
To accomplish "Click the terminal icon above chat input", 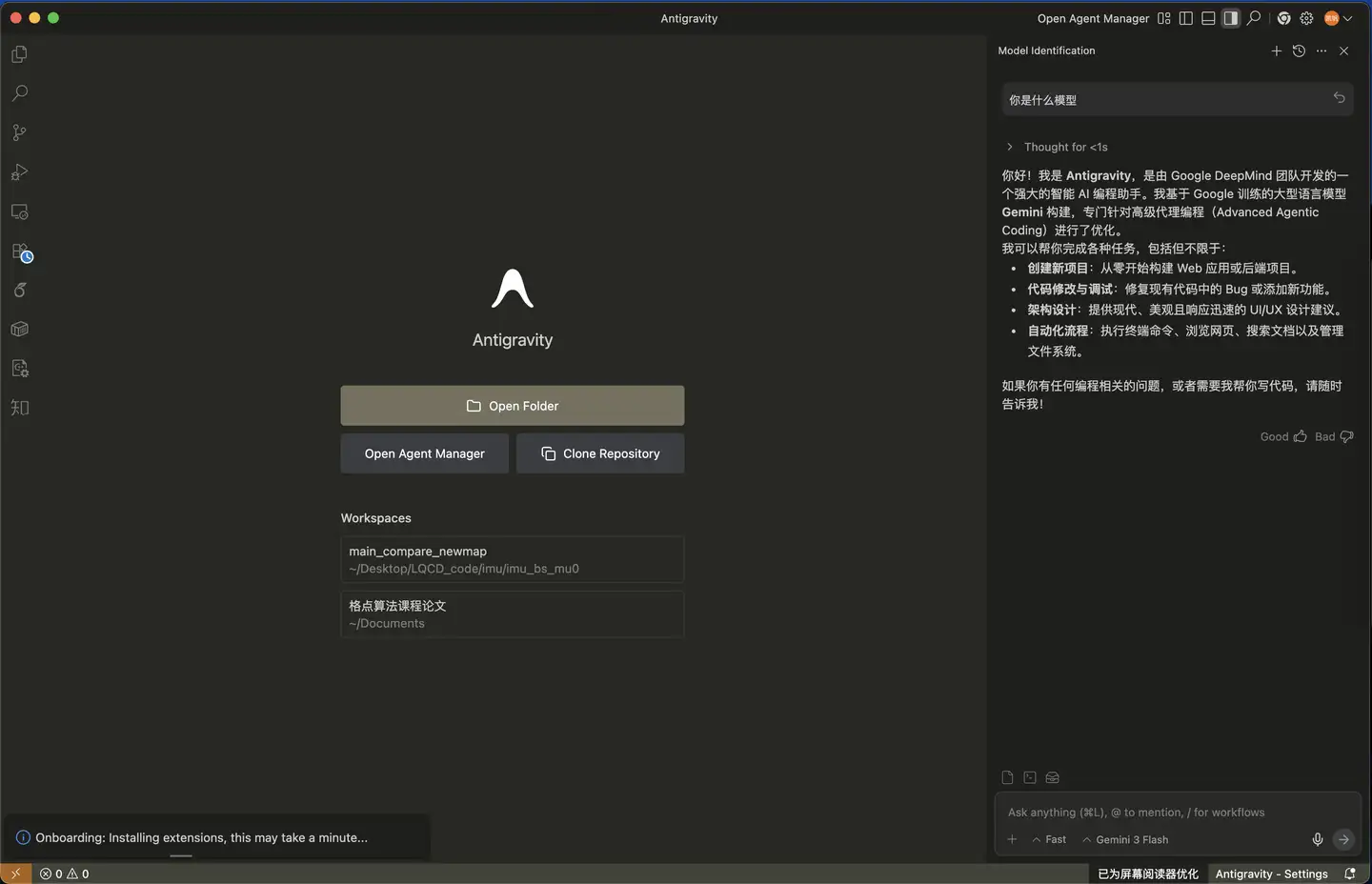I will coord(1030,777).
